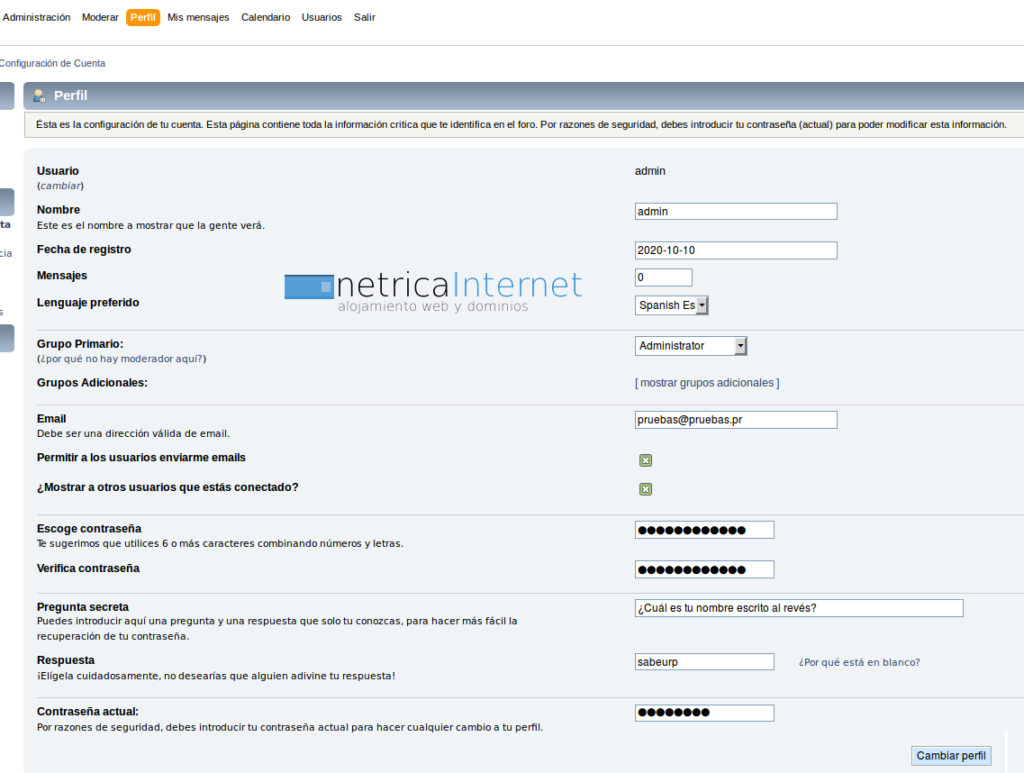Open the Administración menu
The image size is (1024, 773).
tap(37, 17)
